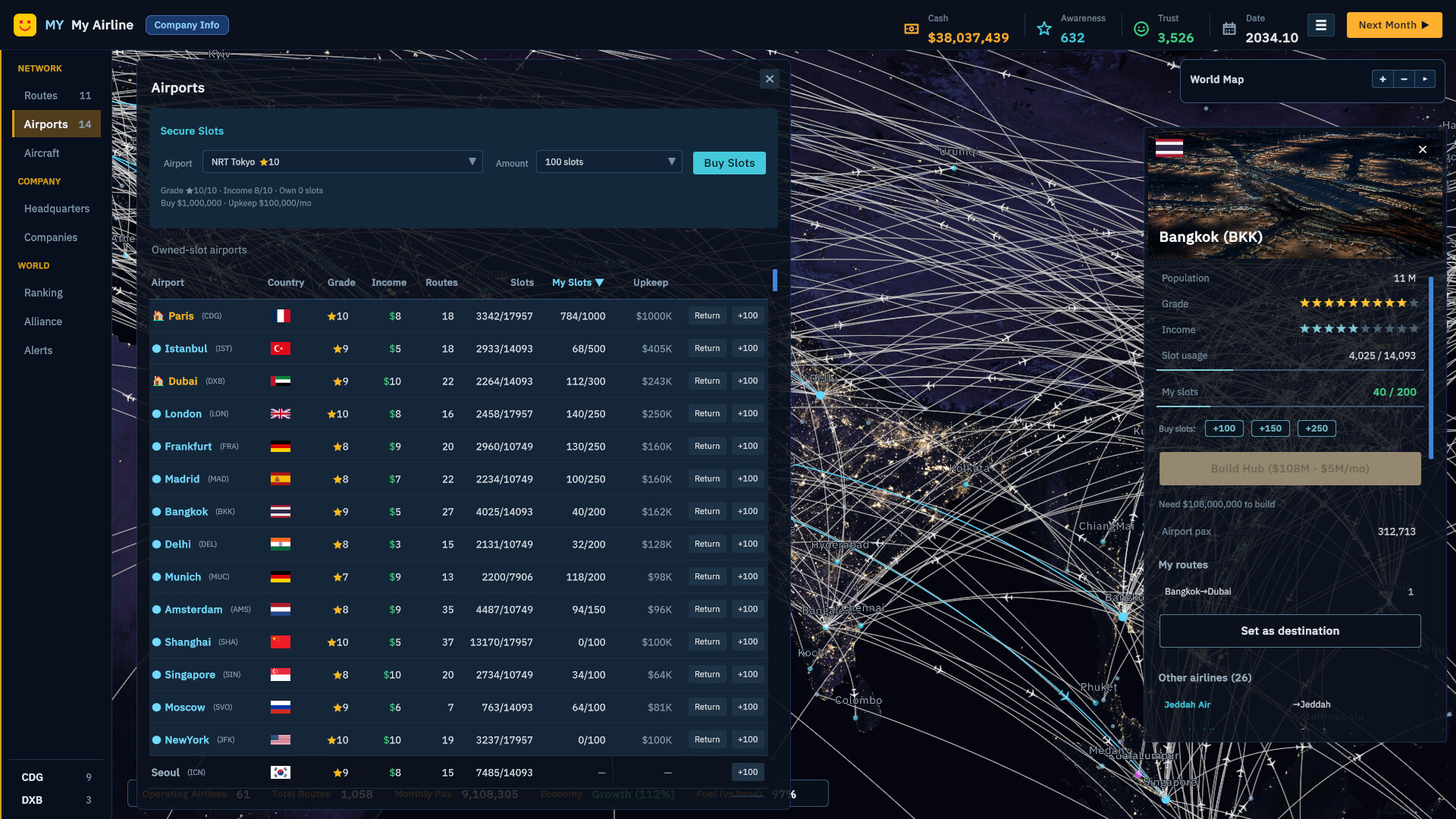Open Alerts in the sidebar
The width and height of the screenshot is (1456, 819).
point(57,350)
